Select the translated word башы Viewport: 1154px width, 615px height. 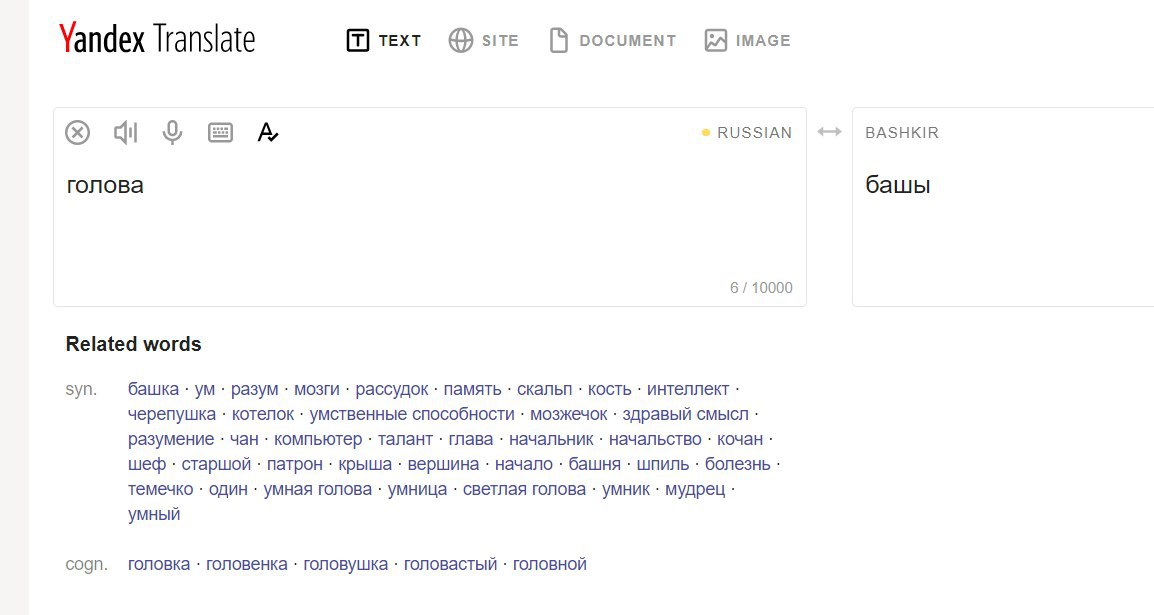[898, 185]
